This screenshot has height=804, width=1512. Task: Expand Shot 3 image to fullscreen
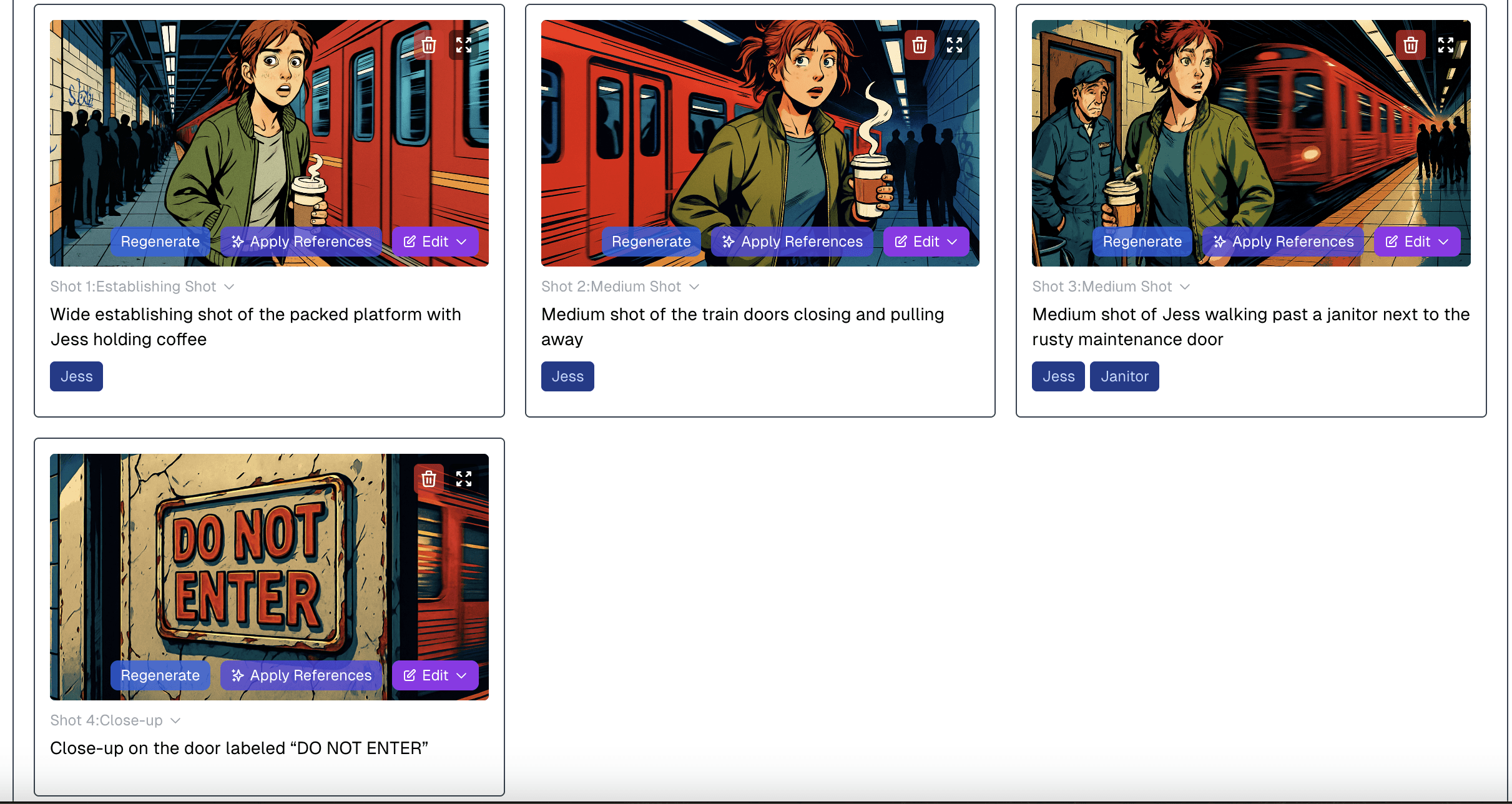point(1446,45)
